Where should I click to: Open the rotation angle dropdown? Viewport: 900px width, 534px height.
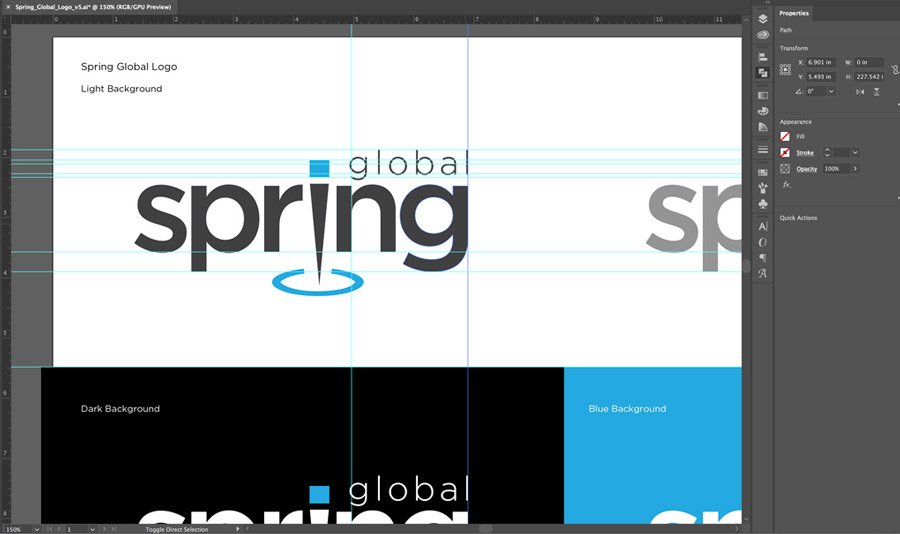click(x=831, y=91)
